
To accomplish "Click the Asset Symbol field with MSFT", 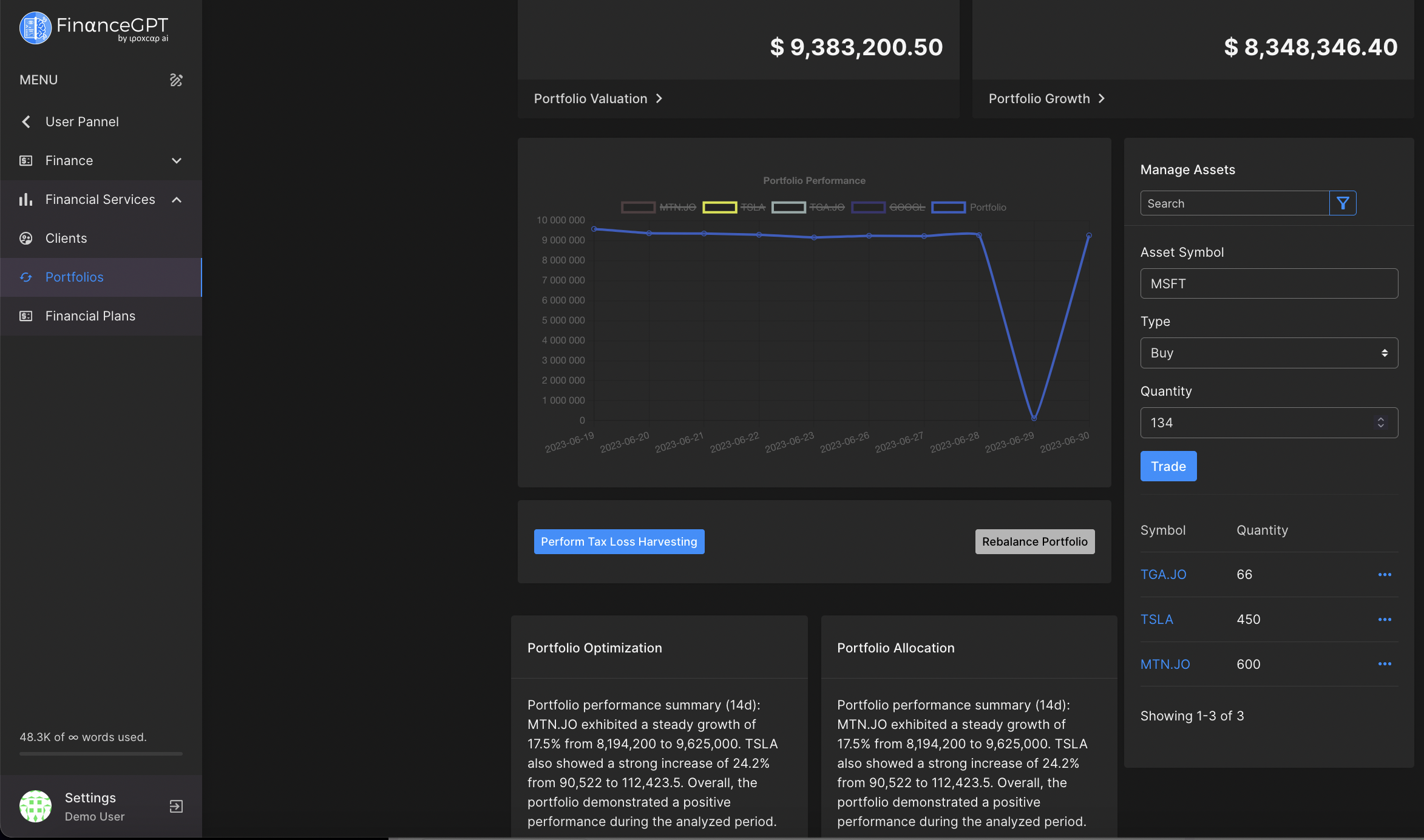I will tap(1269, 283).
